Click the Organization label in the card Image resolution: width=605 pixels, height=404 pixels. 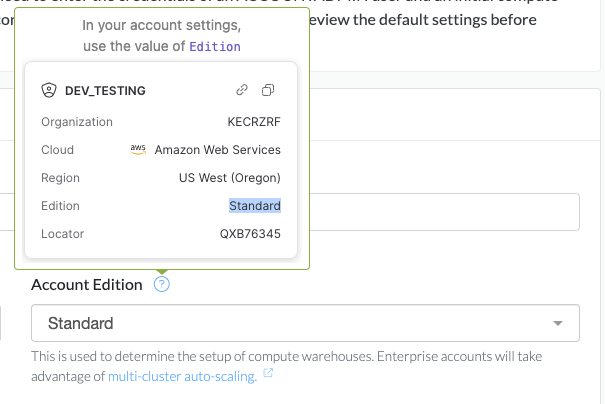(x=77, y=122)
